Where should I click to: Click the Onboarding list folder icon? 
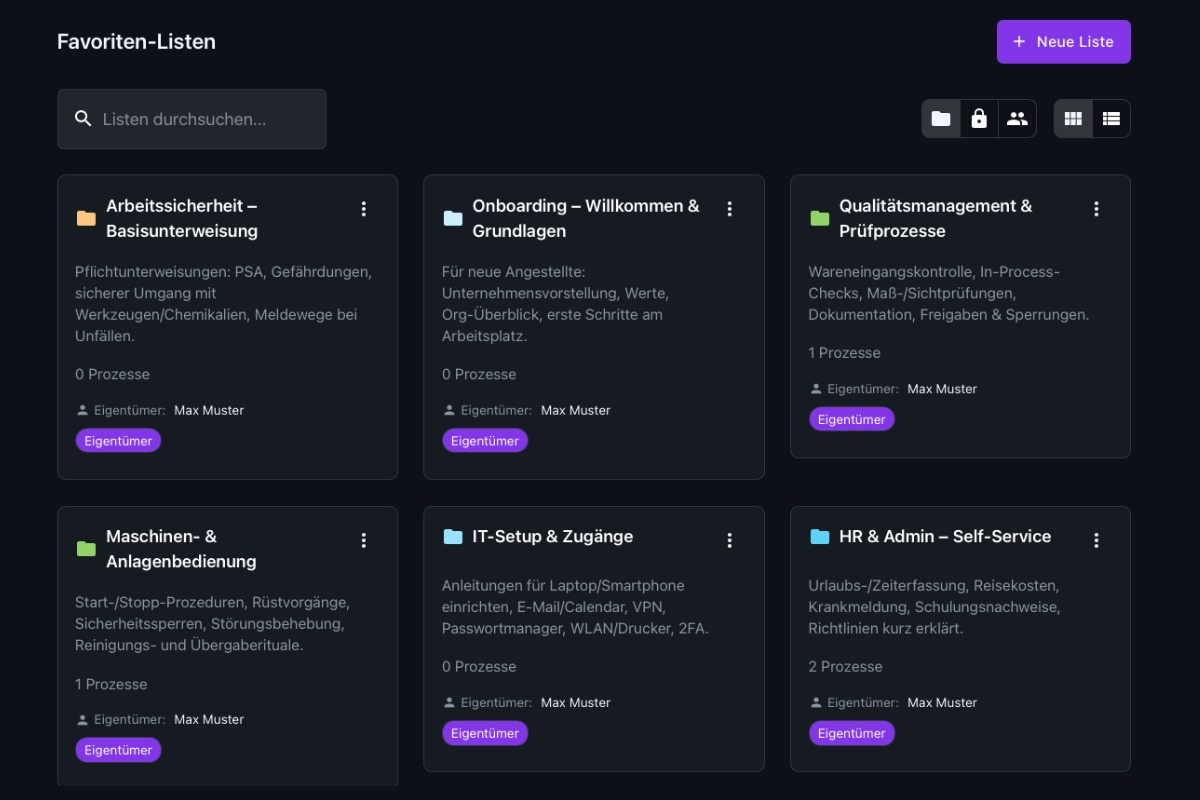(453, 218)
